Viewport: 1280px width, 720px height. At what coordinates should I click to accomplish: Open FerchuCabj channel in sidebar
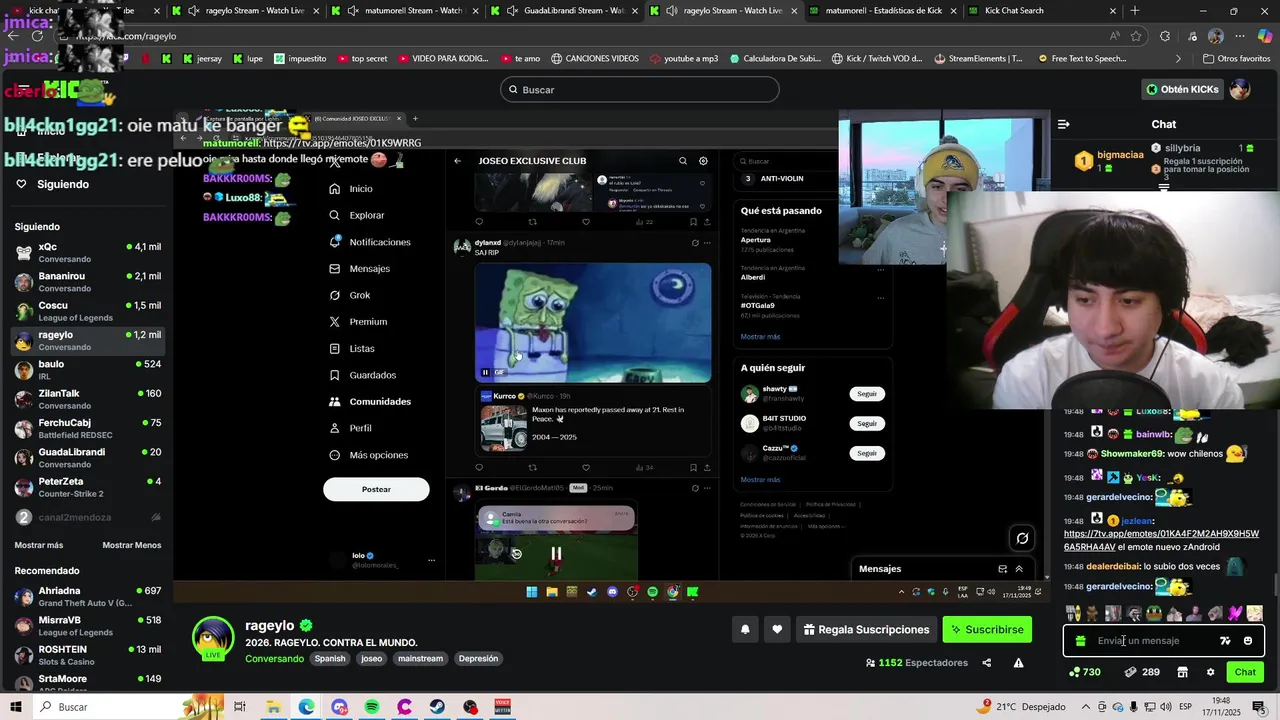pos(88,429)
